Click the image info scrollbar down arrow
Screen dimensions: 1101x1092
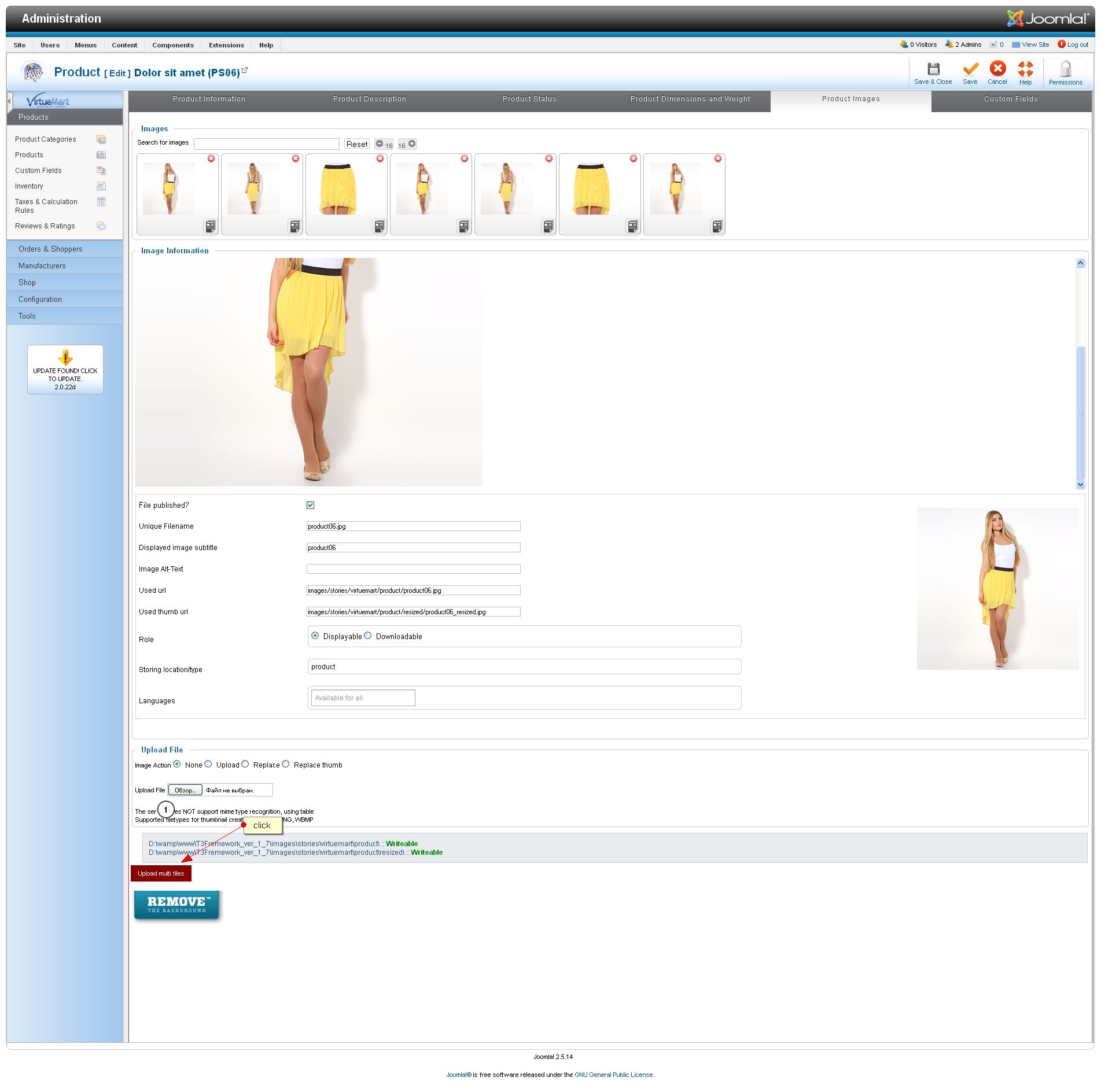(1080, 485)
